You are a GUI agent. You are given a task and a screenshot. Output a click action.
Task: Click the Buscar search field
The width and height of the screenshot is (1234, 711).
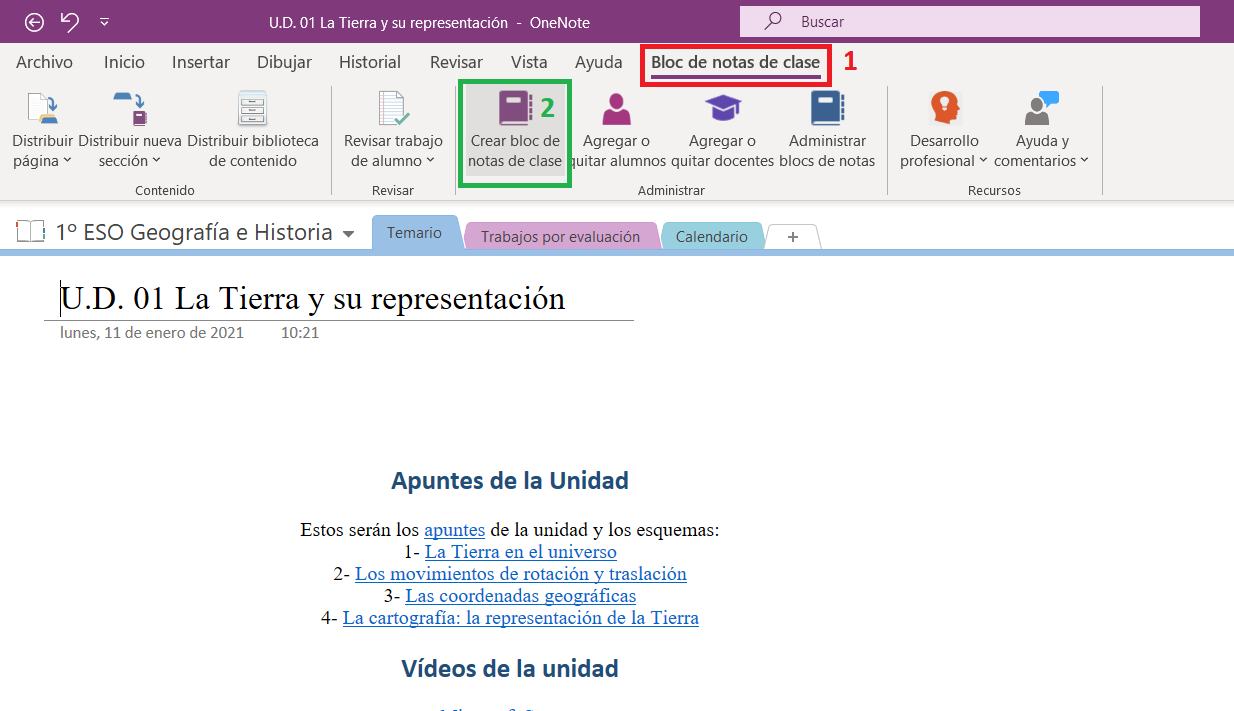pyautogui.click(x=969, y=21)
